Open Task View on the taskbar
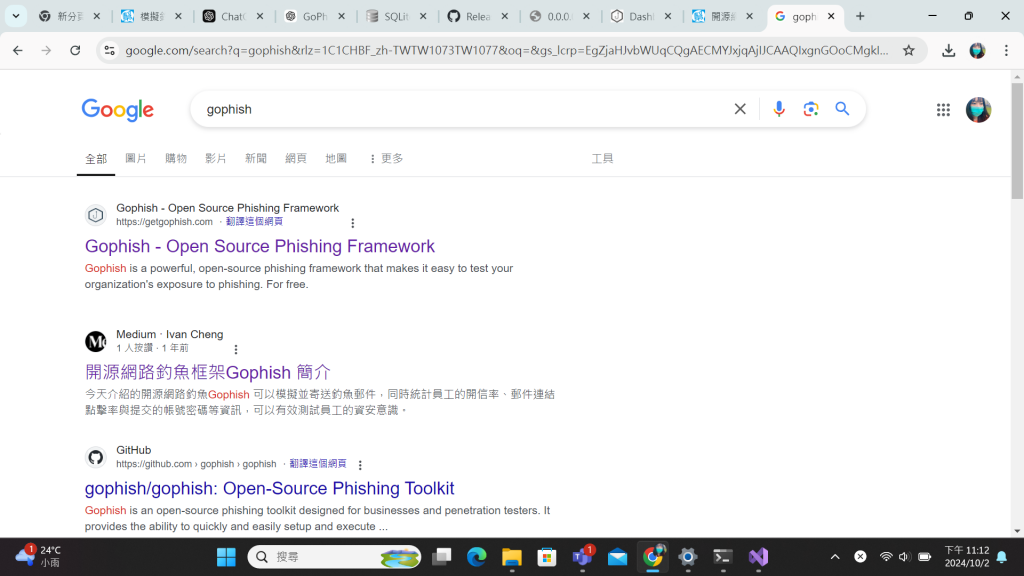The width and height of the screenshot is (1024, 576). (x=442, y=557)
